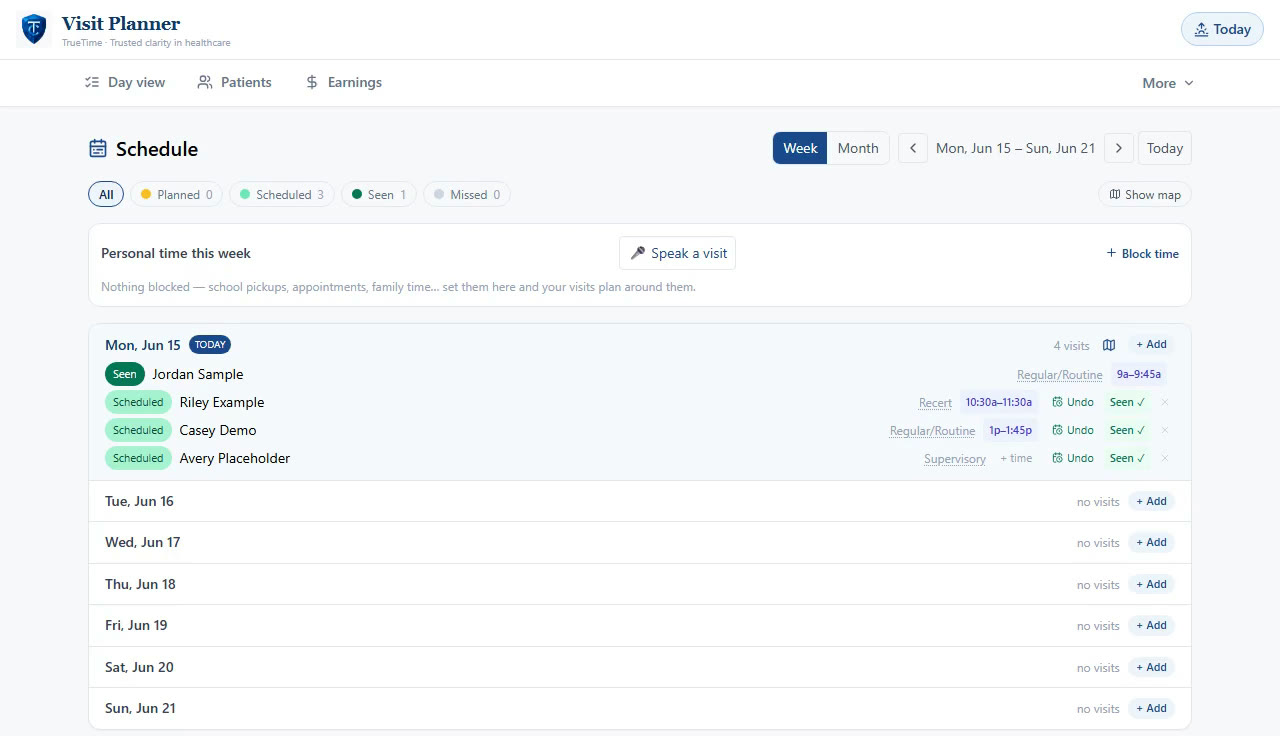Jump to Today next to the date range
Screen dimensions: 1280x736
pyautogui.click(x=1164, y=148)
